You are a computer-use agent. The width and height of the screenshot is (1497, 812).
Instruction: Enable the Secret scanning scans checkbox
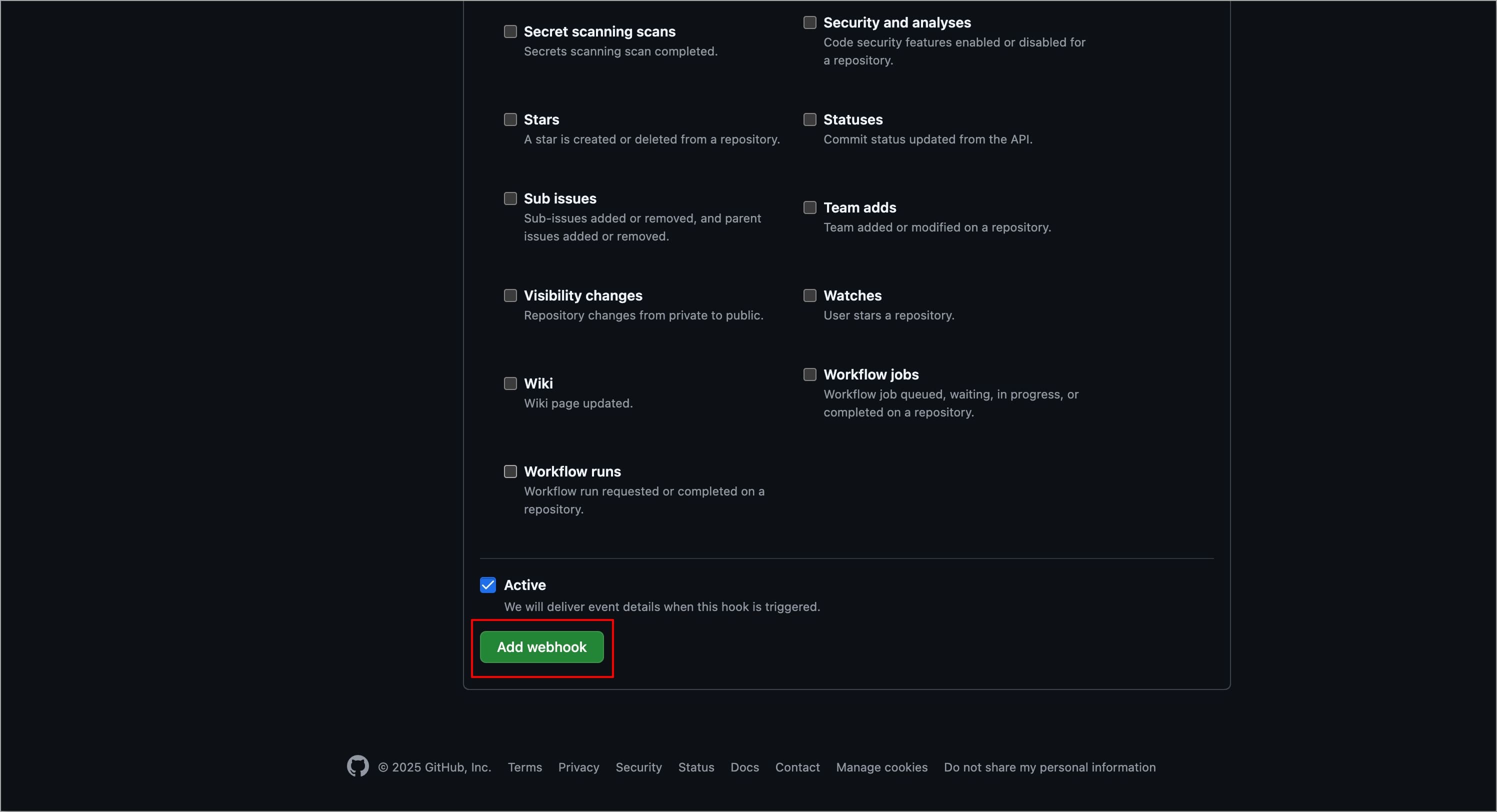tap(510, 31)
